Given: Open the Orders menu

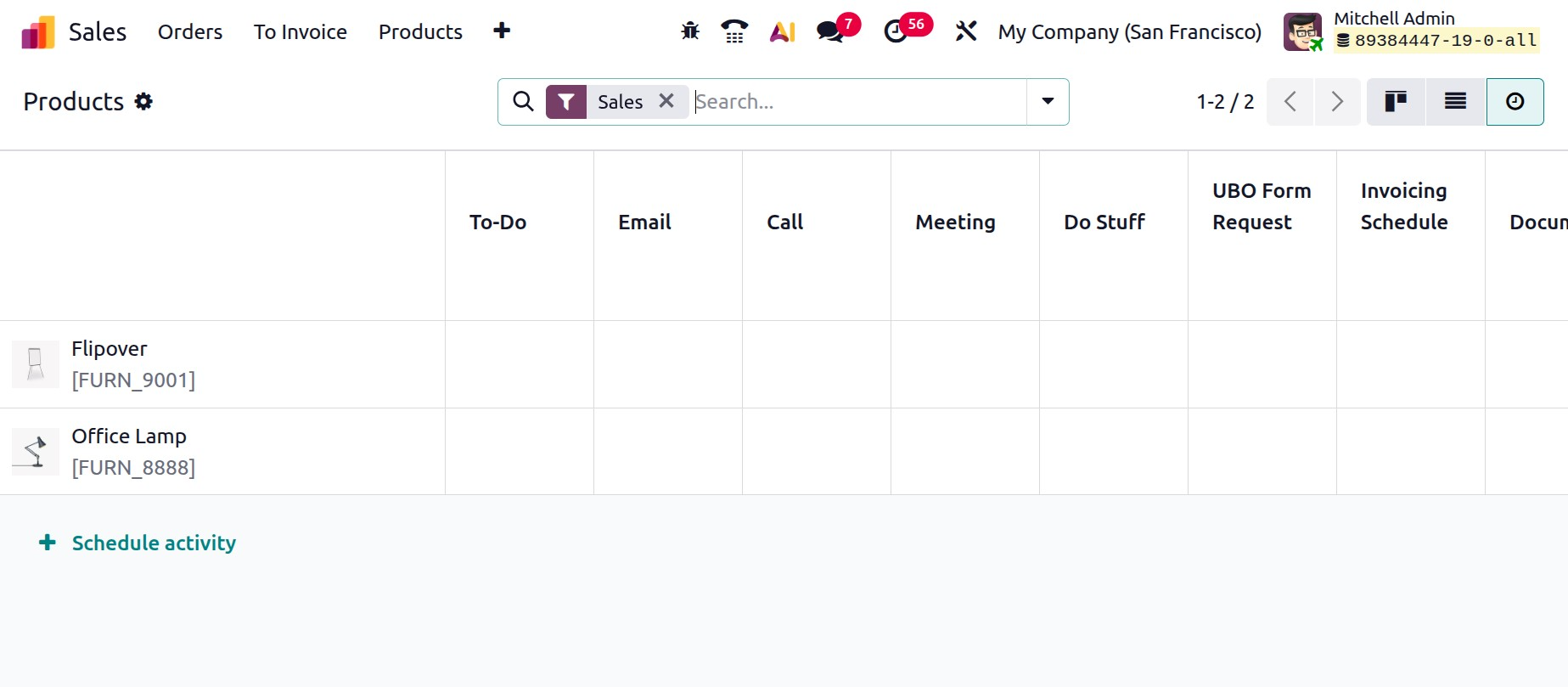Looking at the screenshot, I should (x=190, y=32).
